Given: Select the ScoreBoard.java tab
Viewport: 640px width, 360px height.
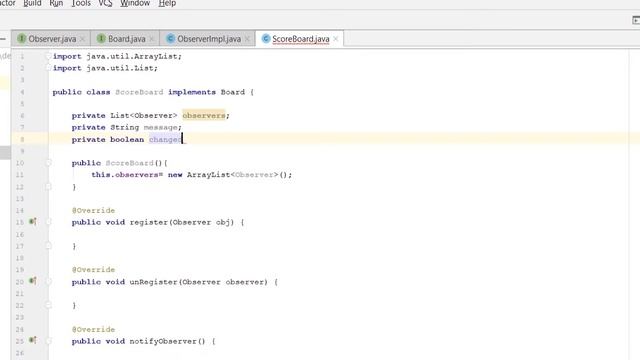Looking at the screenshot, I should pos(300,39).
